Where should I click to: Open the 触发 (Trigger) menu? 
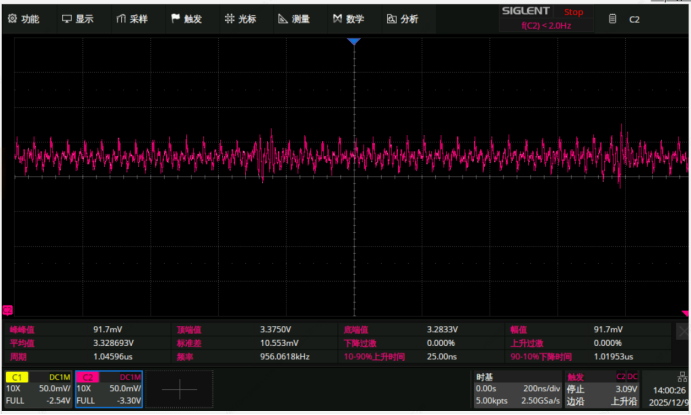[x=186, y=19]
